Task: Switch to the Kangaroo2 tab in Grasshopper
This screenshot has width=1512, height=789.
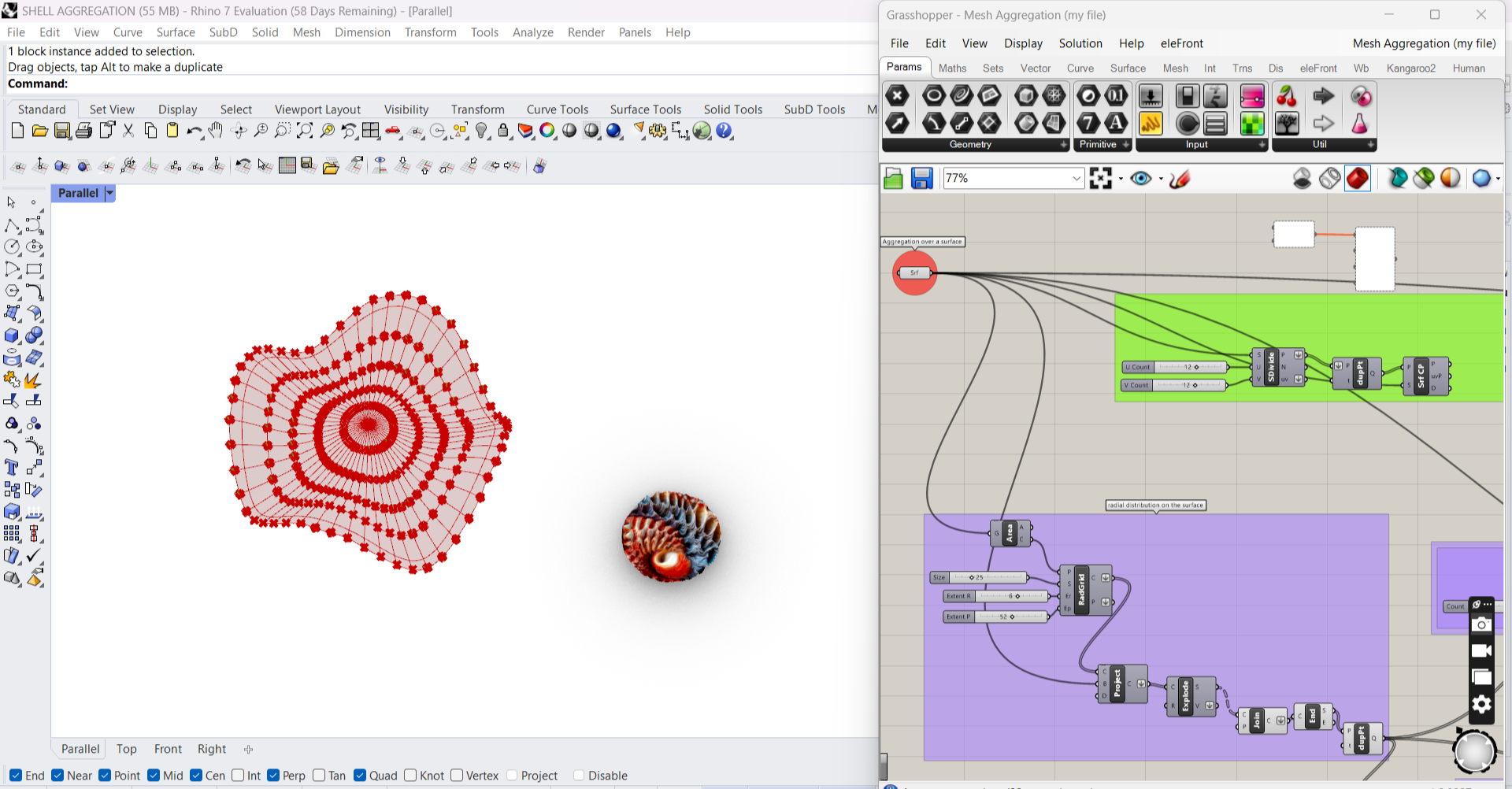Action: tap(1410, 69)
